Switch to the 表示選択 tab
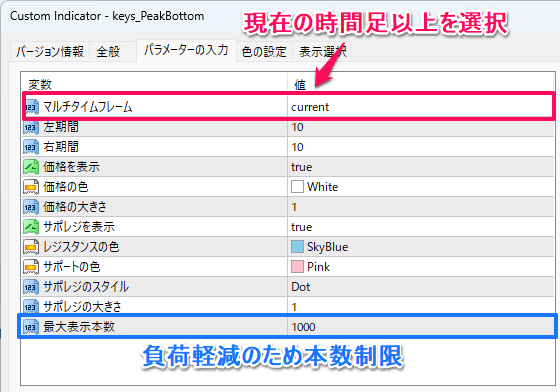 pos(321,52)
